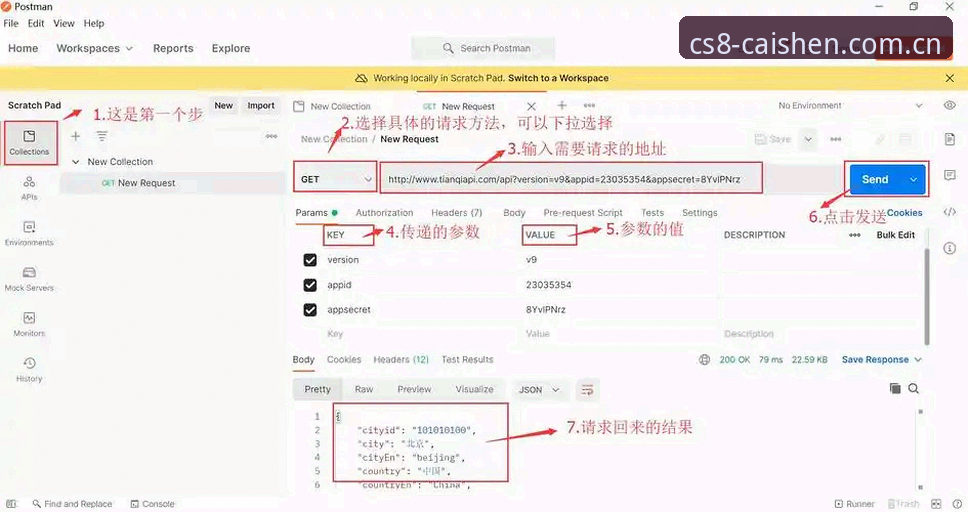
Task: Open the View menu
Action: tap(64, 23)
